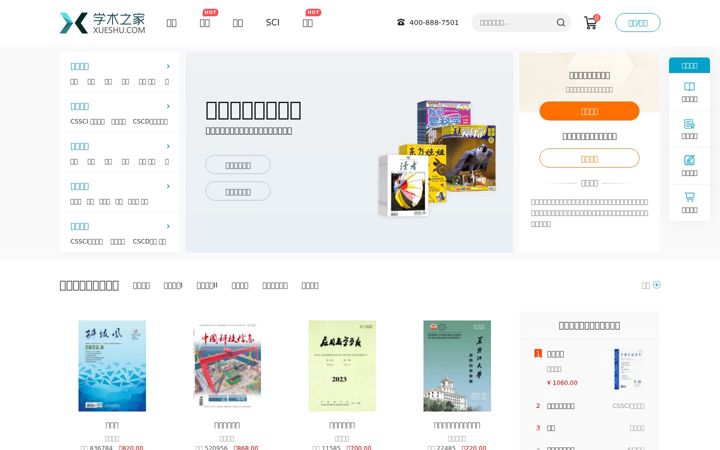Open the second navigation item with HOT badge
The image size is (720, 450).
(x=205, y=23)
